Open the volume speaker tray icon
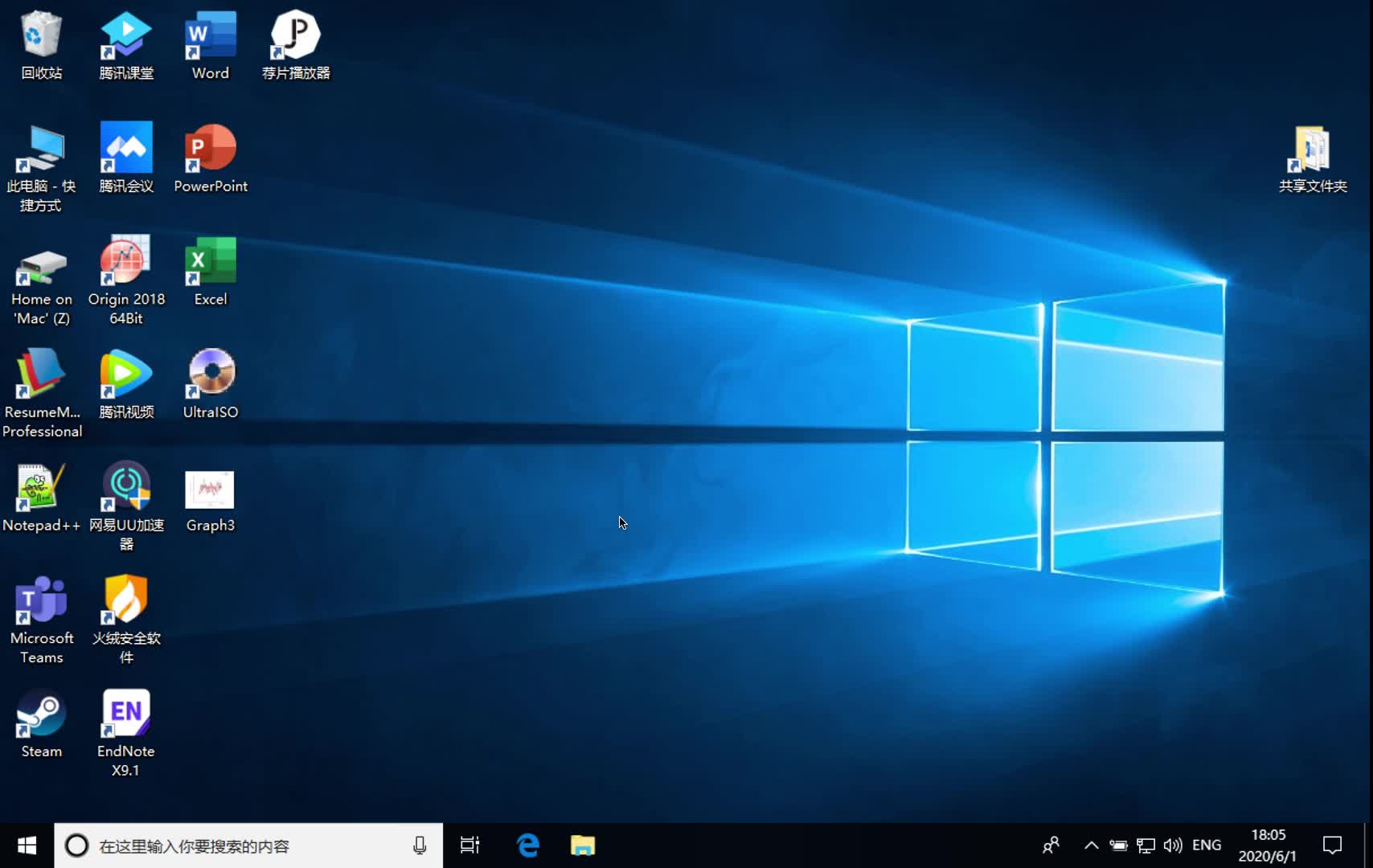The width and height of the screenshot is (1373, 868). point(1173,845)
